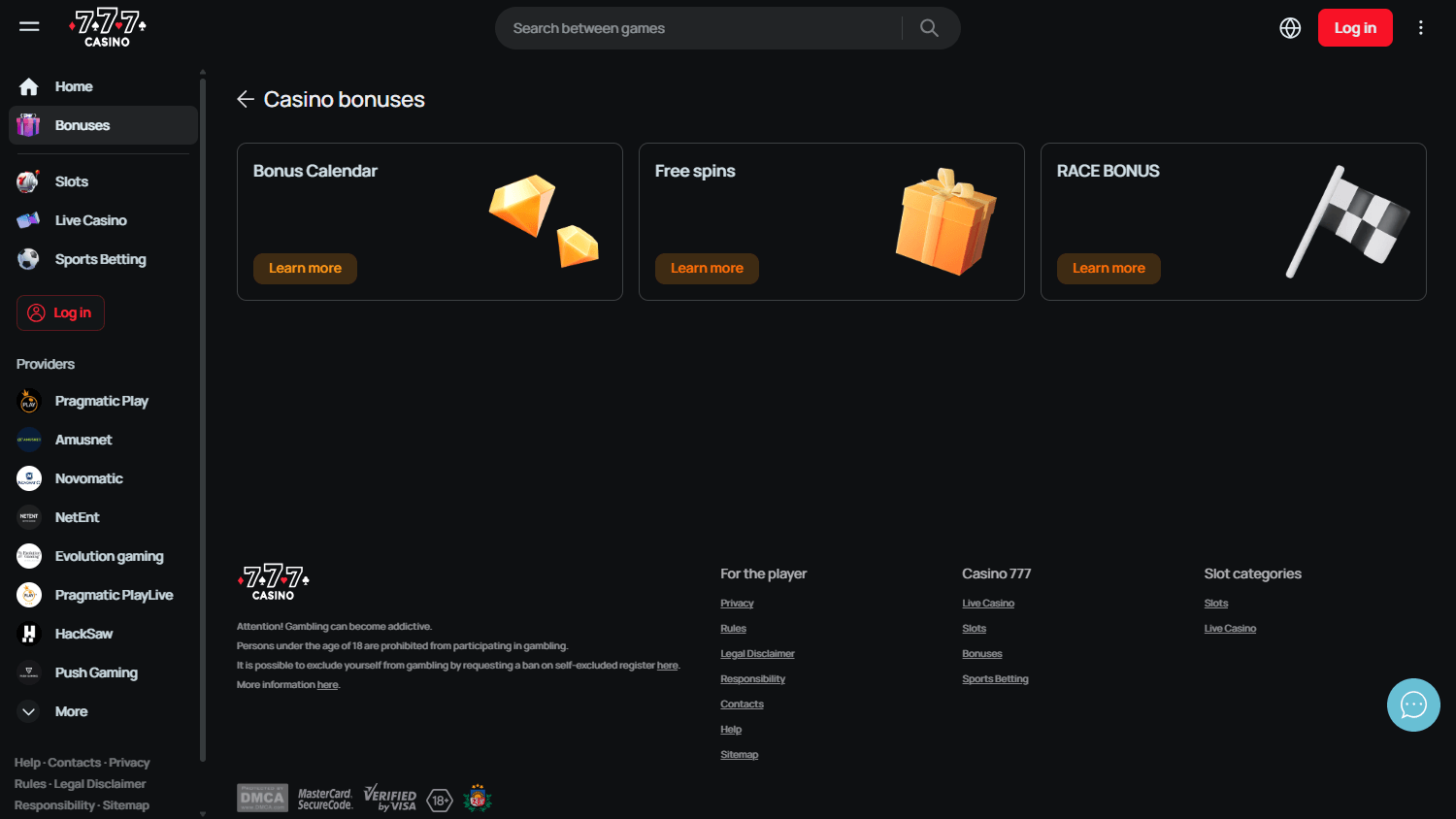Image resolution: width=1456 pixels, height=819 pixels.
Task: Open Bonuses link under Casino 777
Action: tap(982, 654)
